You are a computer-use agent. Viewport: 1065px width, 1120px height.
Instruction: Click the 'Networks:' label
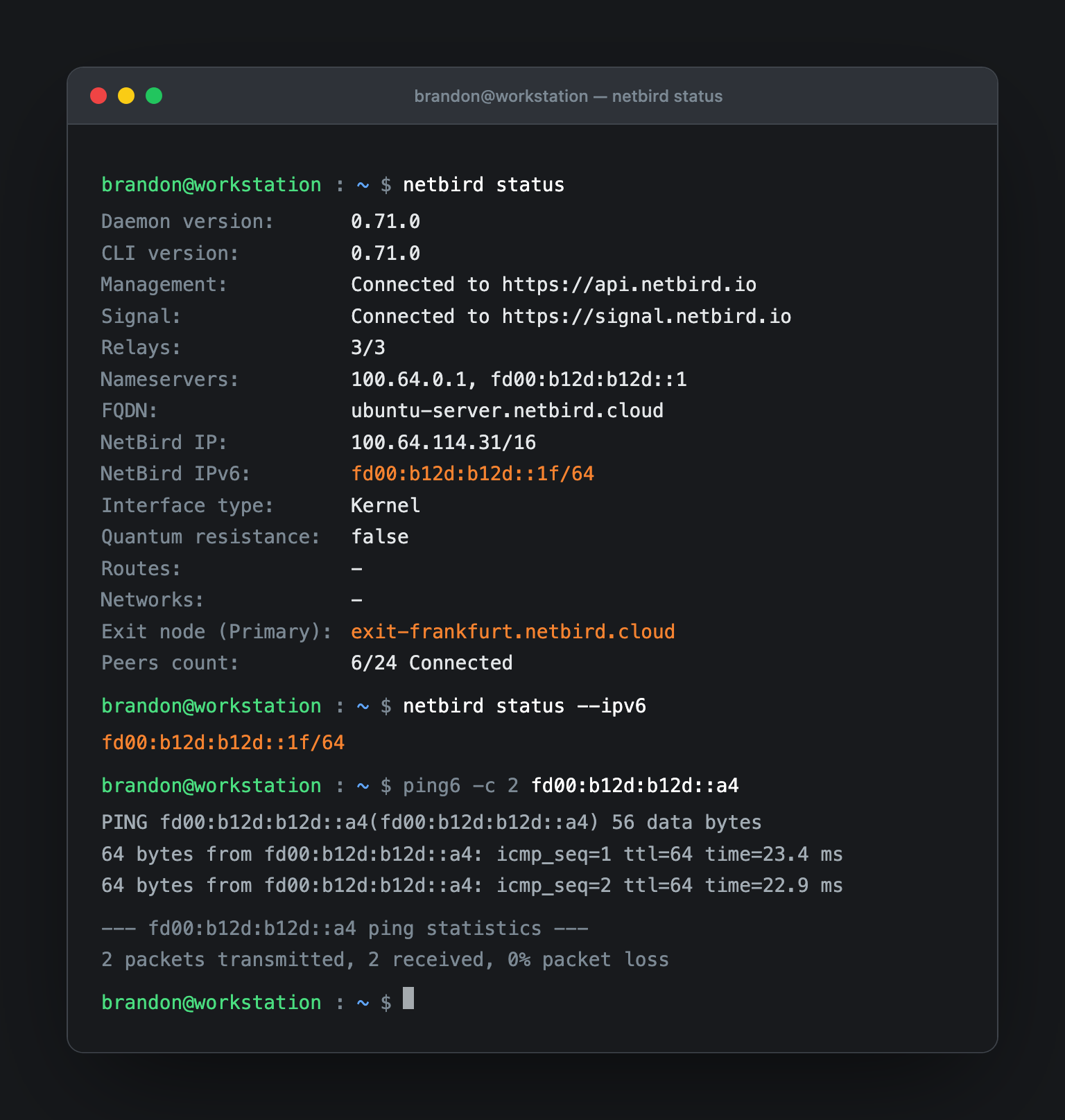click(x=153, y=600)
